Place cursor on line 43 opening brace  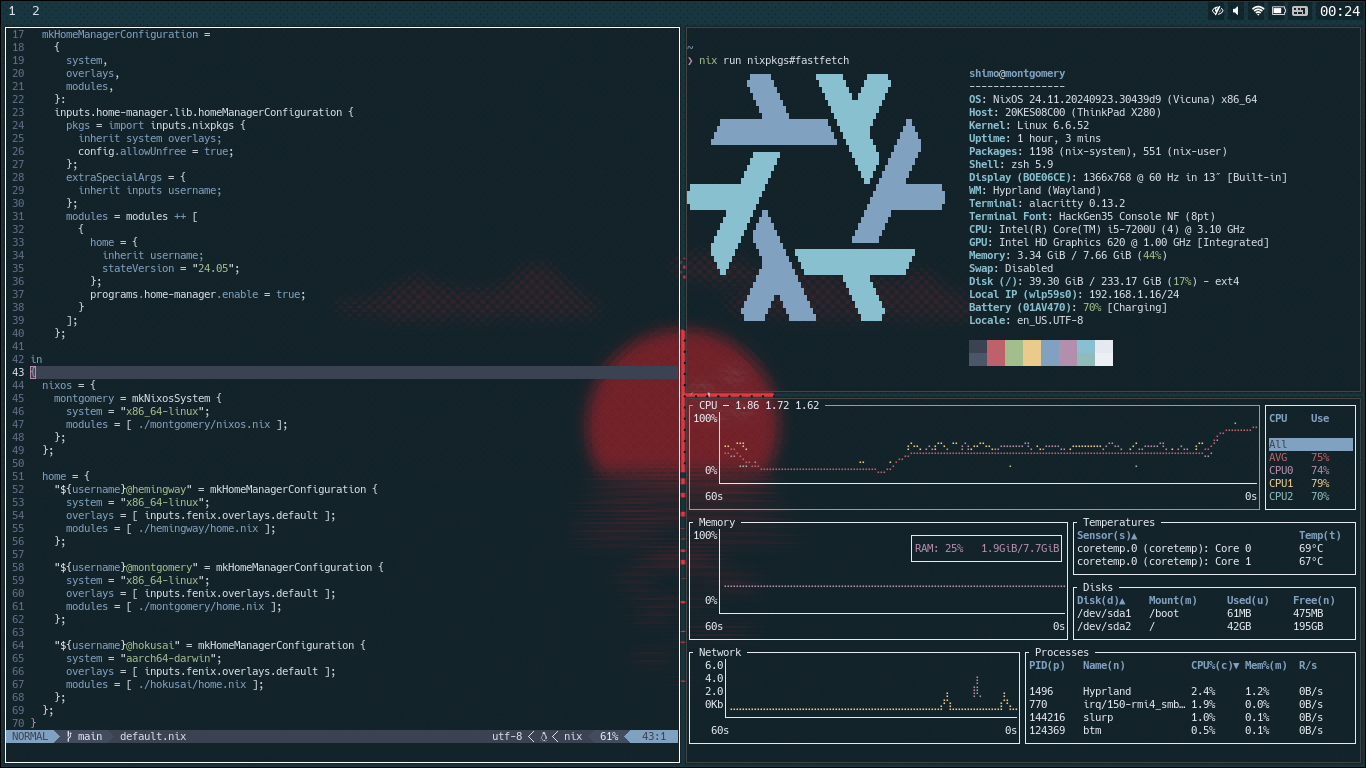click(x=33, y=372)
